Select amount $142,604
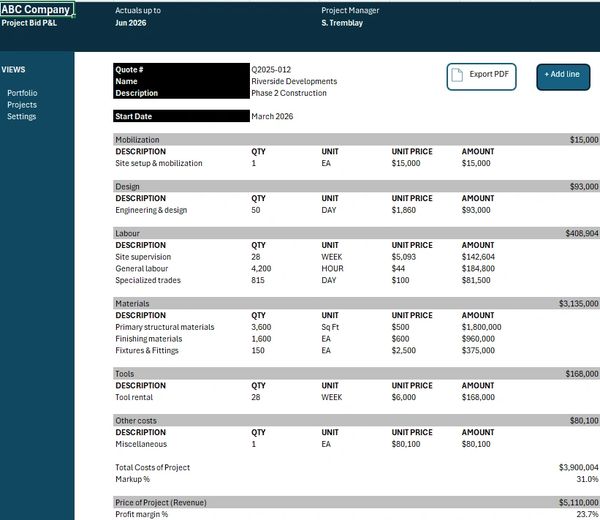The height and width of the screenshot is (520, 600). (478, 257)
